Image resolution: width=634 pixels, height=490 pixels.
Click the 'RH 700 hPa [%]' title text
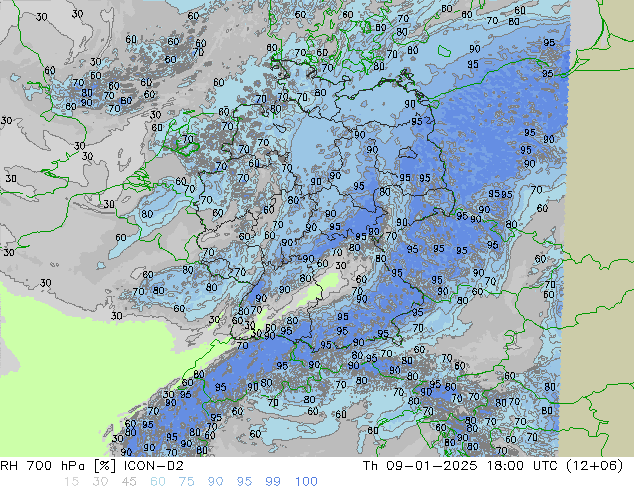coord(59,466)
